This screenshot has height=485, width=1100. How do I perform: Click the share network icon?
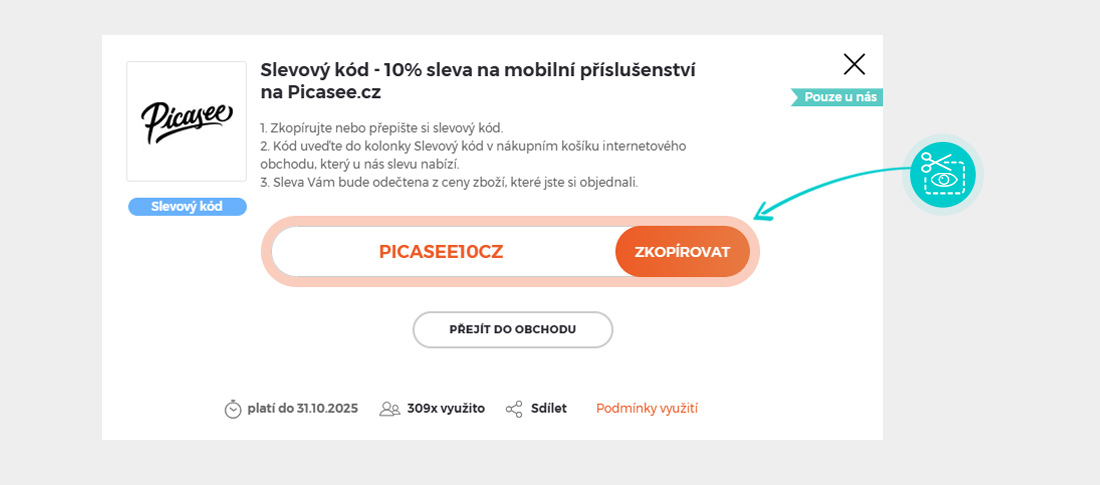(514, 409)
